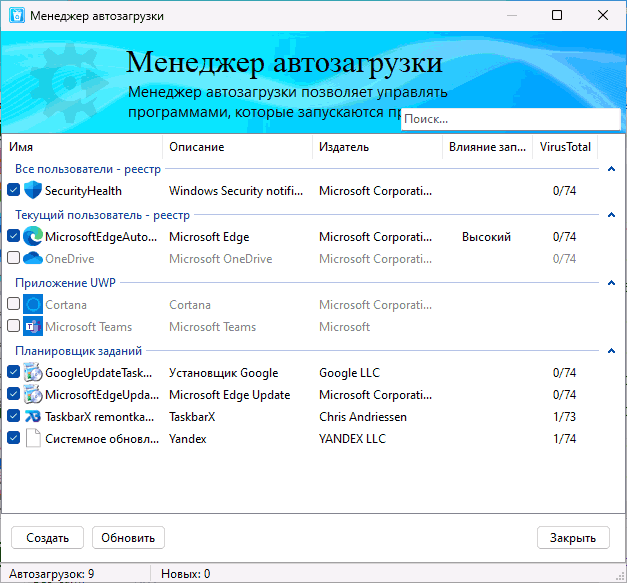Sort by the Издатель column header
This screenshot has width=627, height=583.
pos(377,147)
